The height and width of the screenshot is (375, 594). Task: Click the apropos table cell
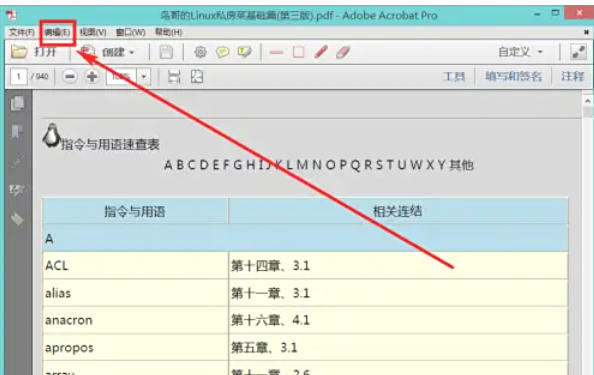135,348
